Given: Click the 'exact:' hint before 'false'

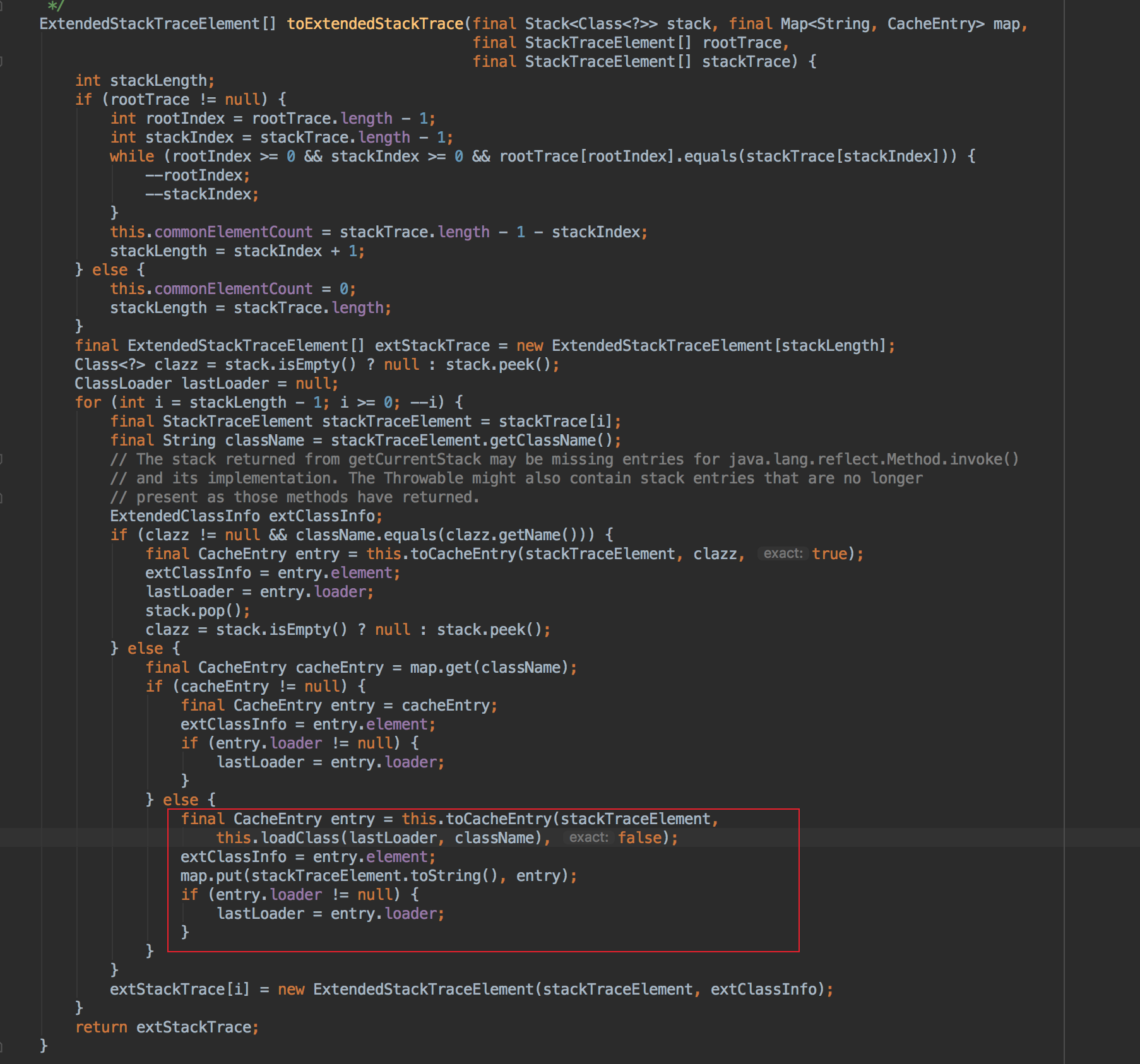Looking at the screenshot, I should click(x=588, y=838).
